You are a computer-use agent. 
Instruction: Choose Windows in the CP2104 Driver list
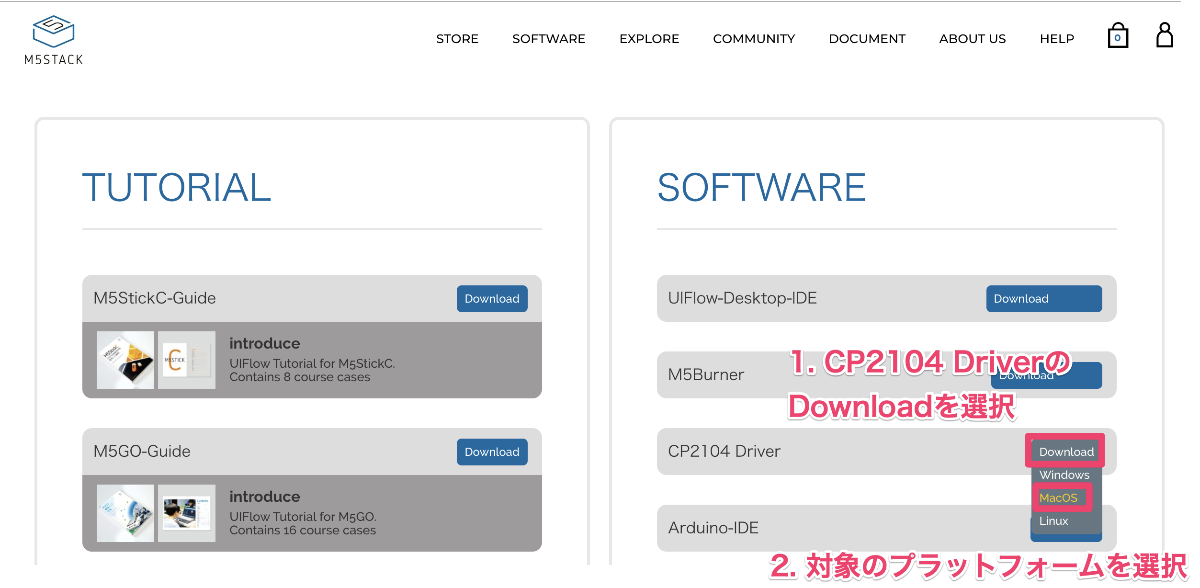1064,475
